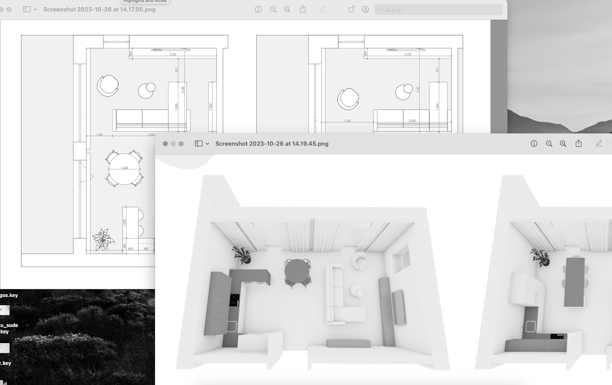Share the 14.19.45 screenshot
The image size is (612, 385).
tap(578, 143)
